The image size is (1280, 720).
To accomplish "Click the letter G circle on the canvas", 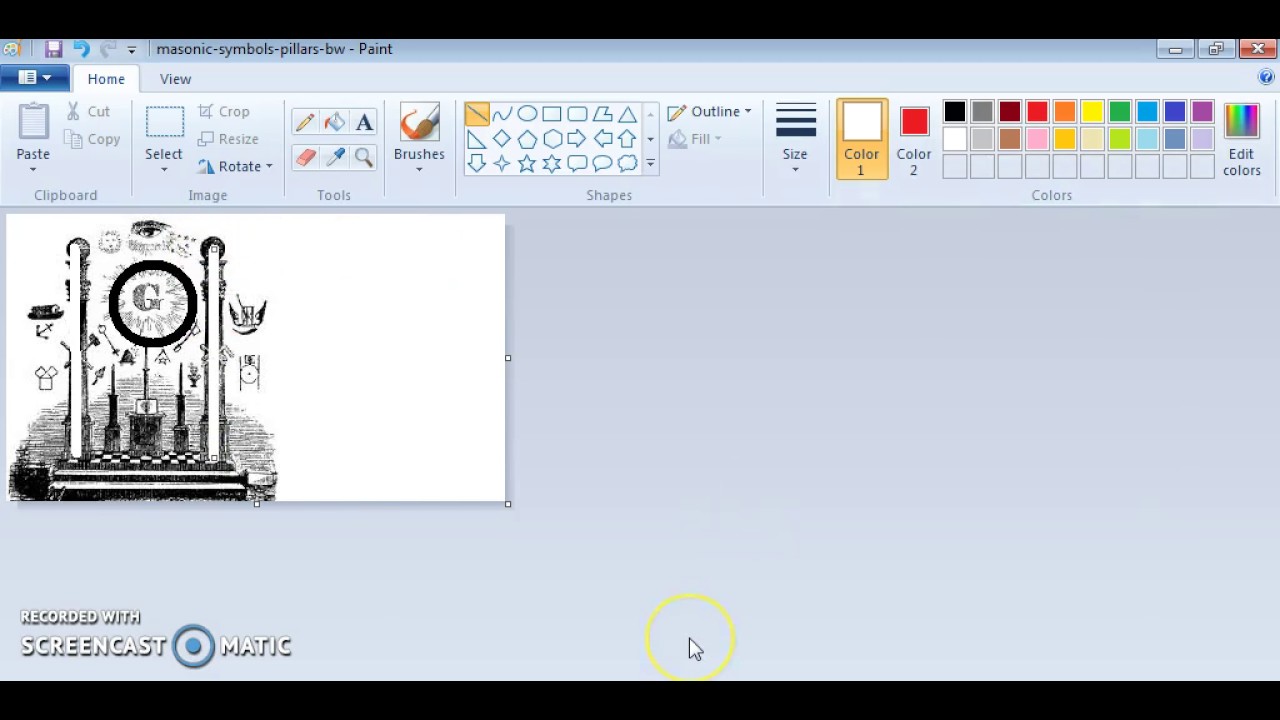I will click(153, 302).
